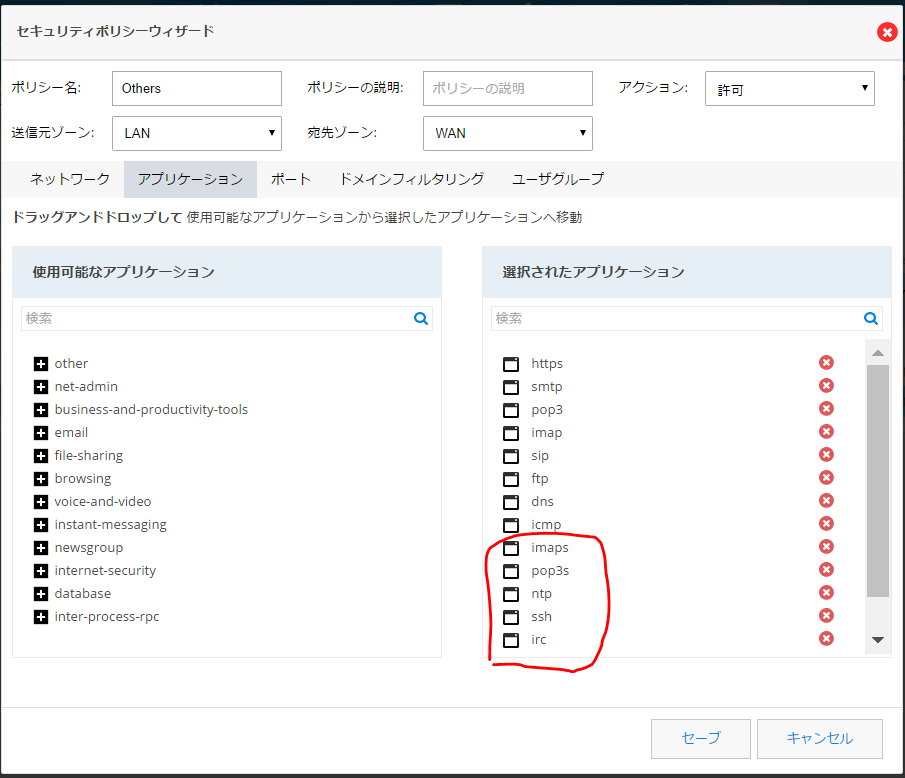Switch to the ドメインフィルタリング tab
The width and height of the screenshot is (905, 778).
coord(411,179)
